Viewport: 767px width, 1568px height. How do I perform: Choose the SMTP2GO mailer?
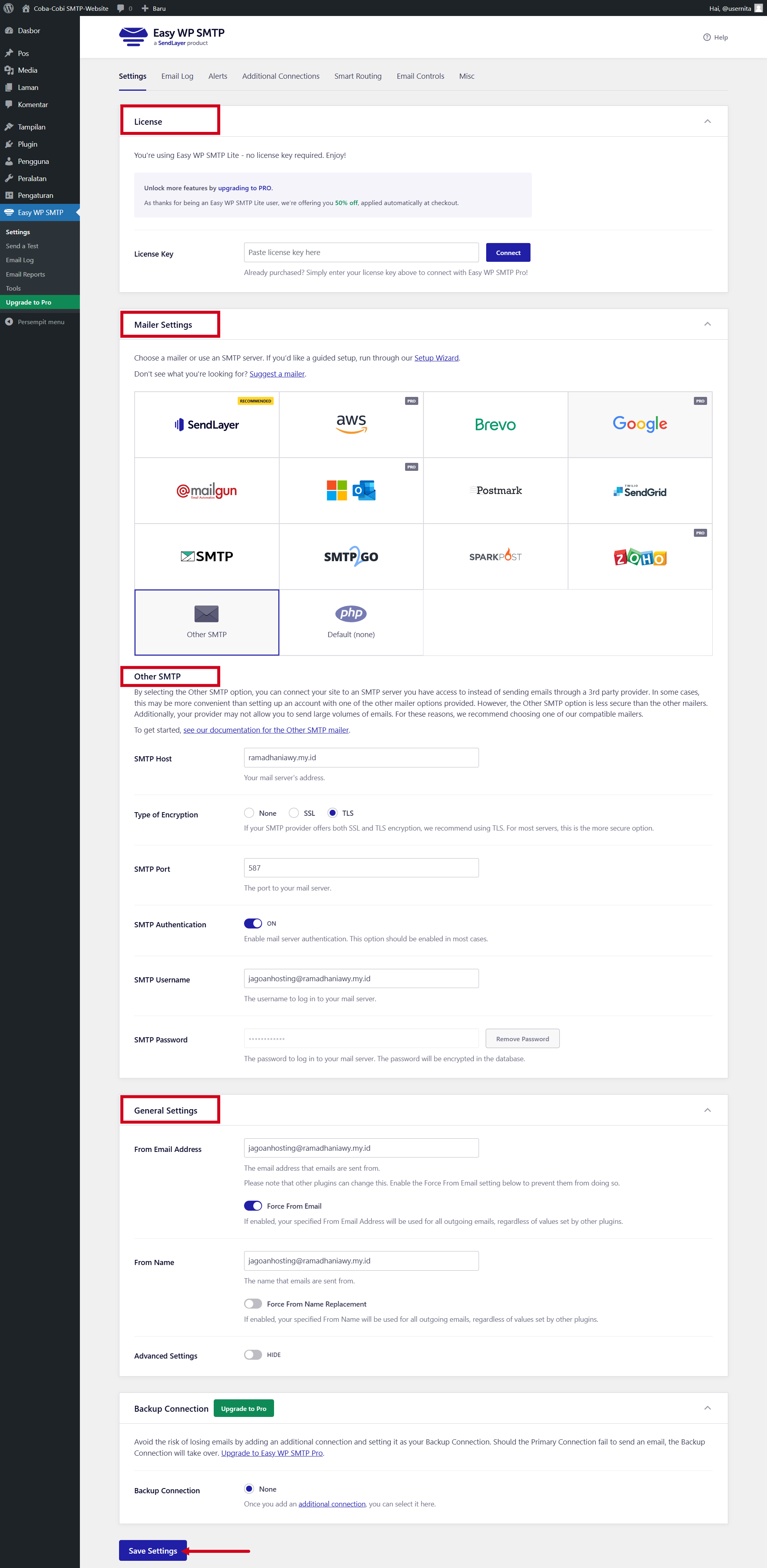tap(351, 556)
